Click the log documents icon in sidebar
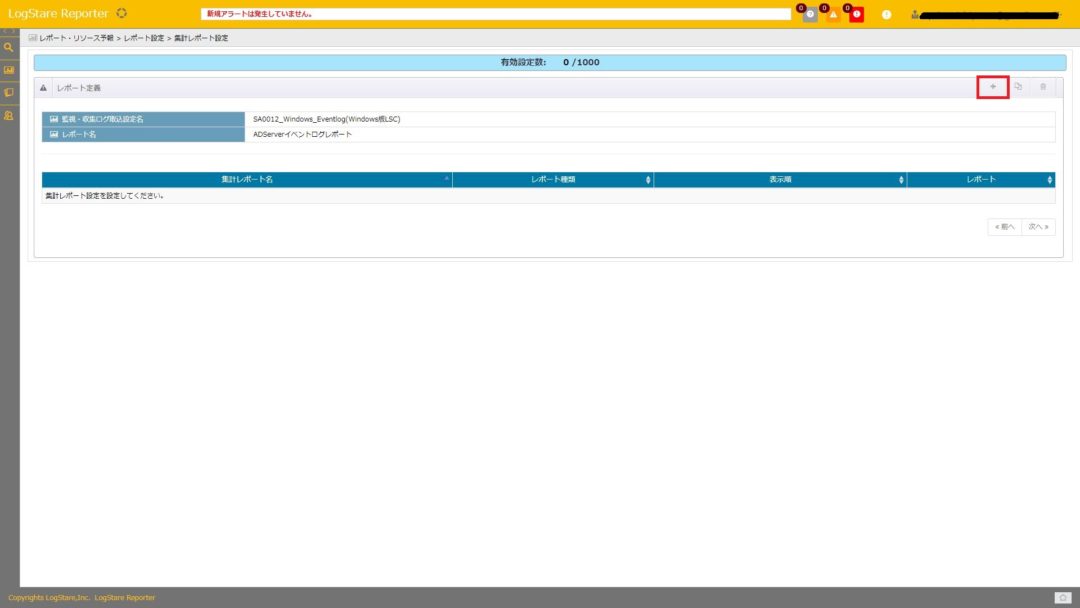 pos(9,93)
